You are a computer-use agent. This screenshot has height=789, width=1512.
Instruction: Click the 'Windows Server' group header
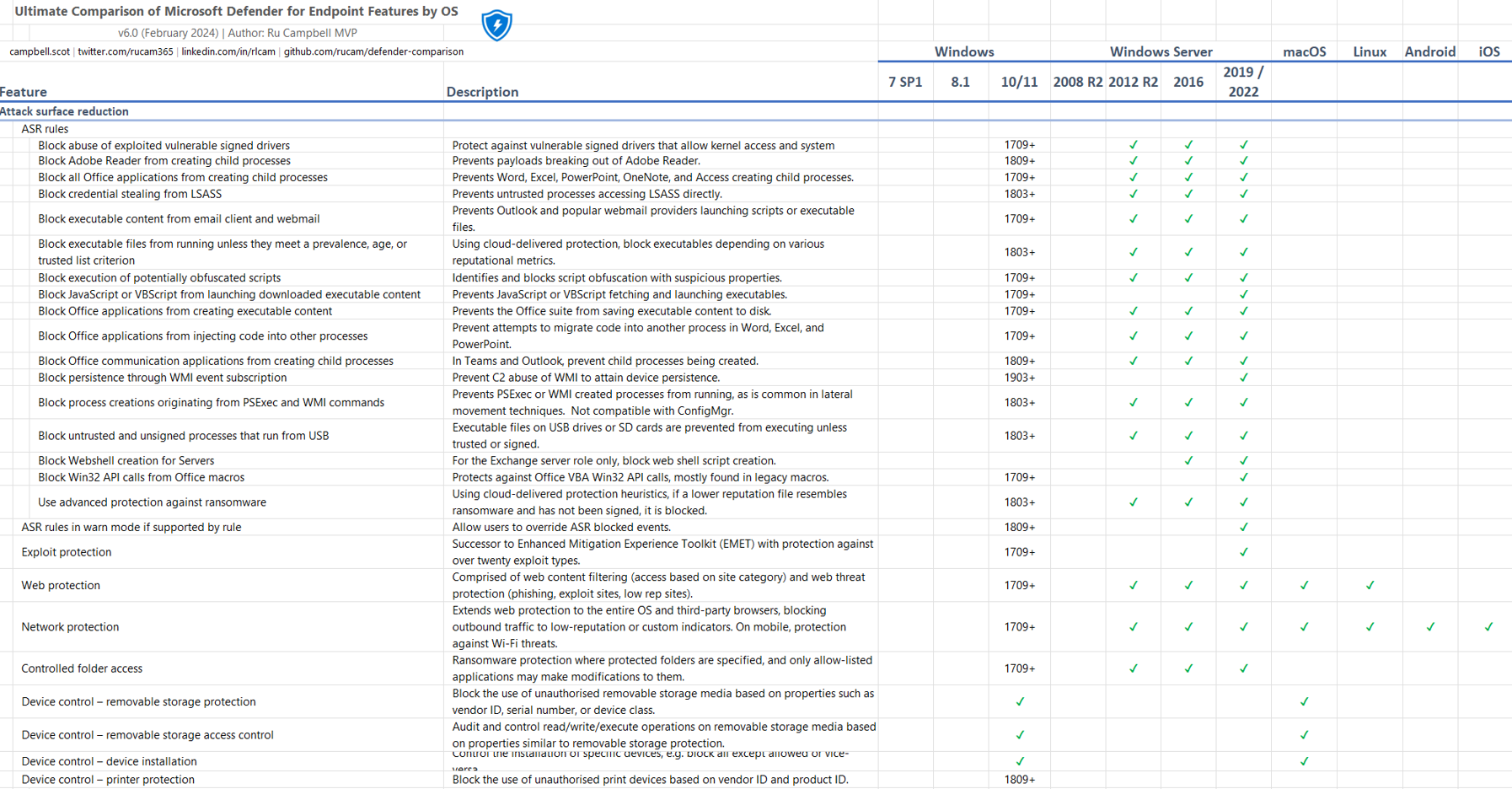1161,51
